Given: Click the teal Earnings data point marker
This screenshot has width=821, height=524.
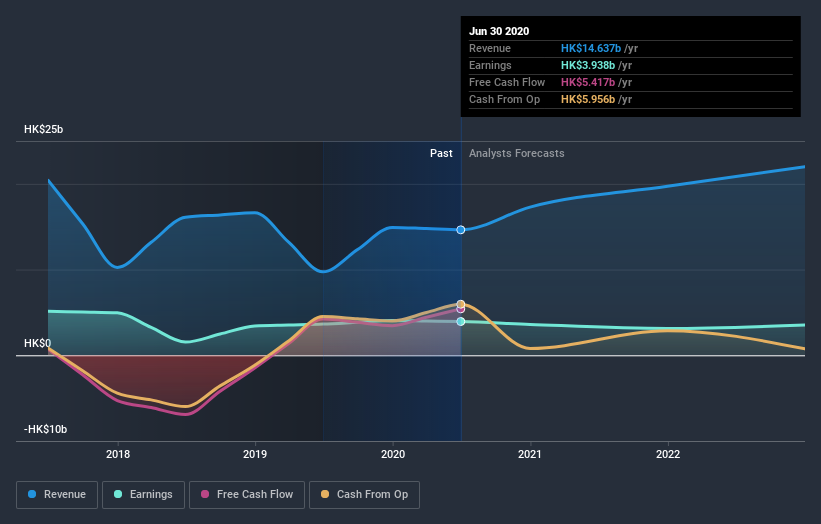Looking at the screenshot, I should pos(461,321).
